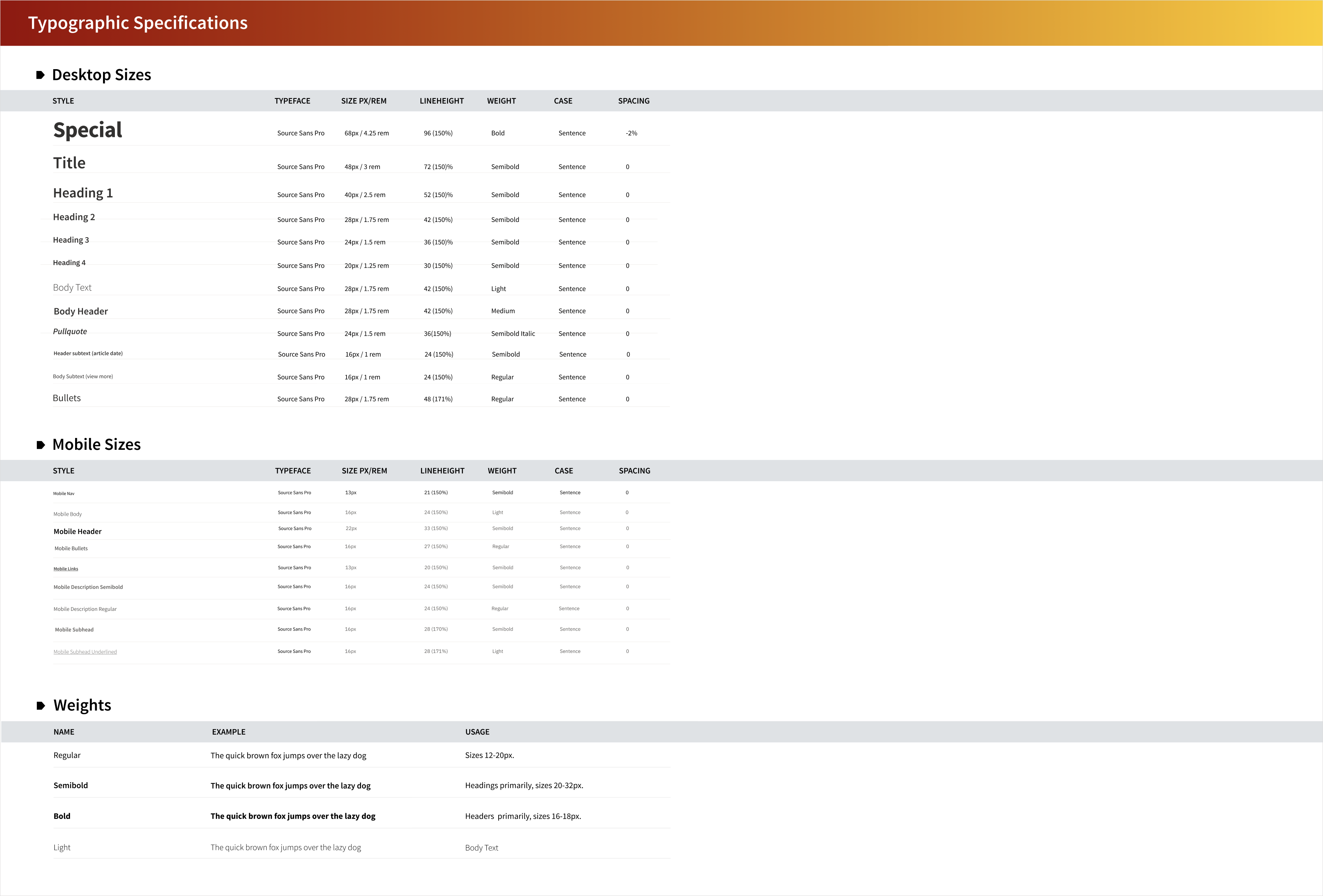Click the Bullets row 48 (171%) lineheight
This screenshot has width=1323, height=896.
point(438,399)
